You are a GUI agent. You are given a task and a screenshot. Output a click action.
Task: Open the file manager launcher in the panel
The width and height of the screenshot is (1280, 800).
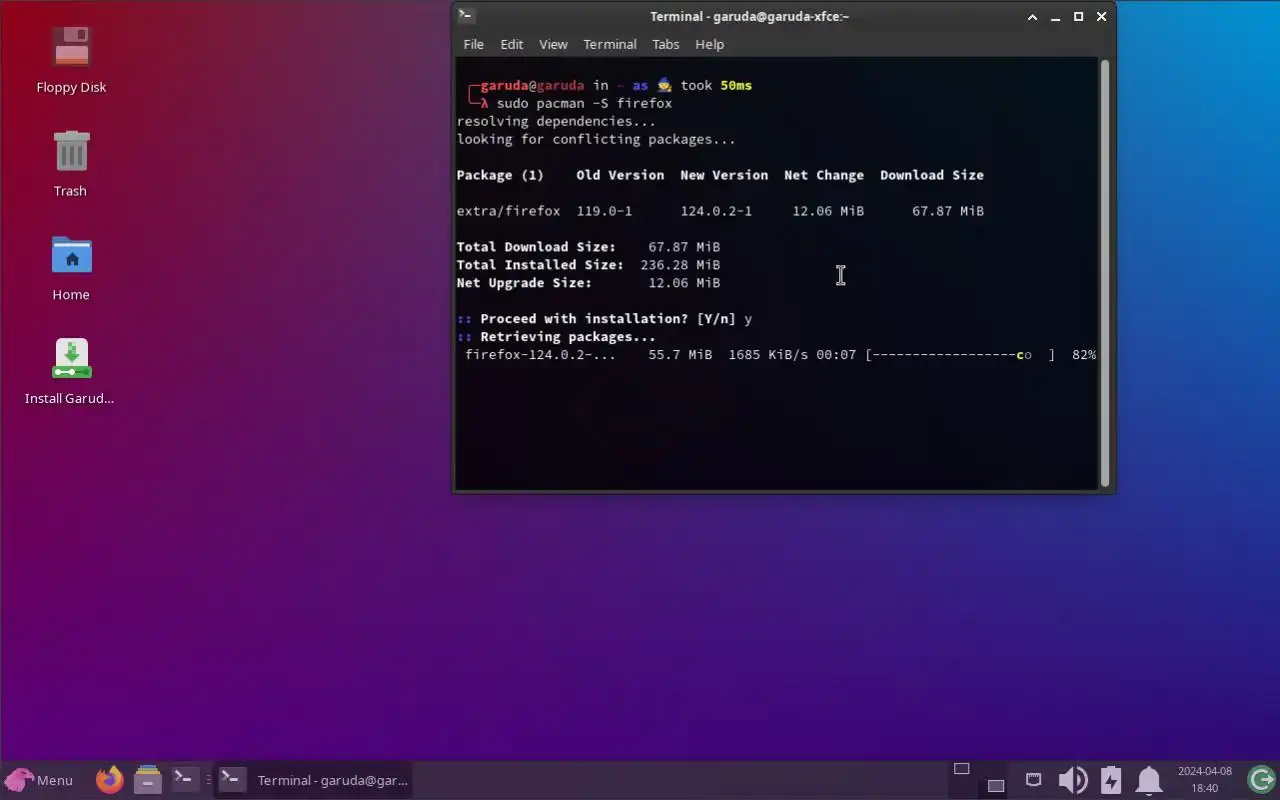pos(148,780)
